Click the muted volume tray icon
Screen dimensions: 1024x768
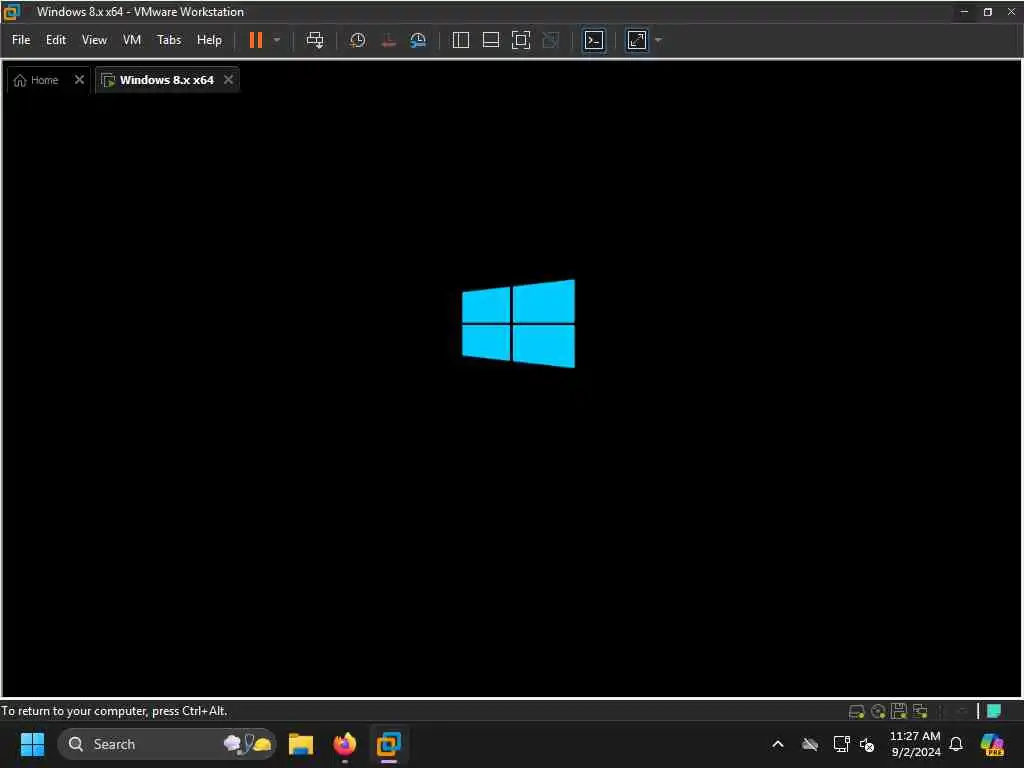coord(867,744)
